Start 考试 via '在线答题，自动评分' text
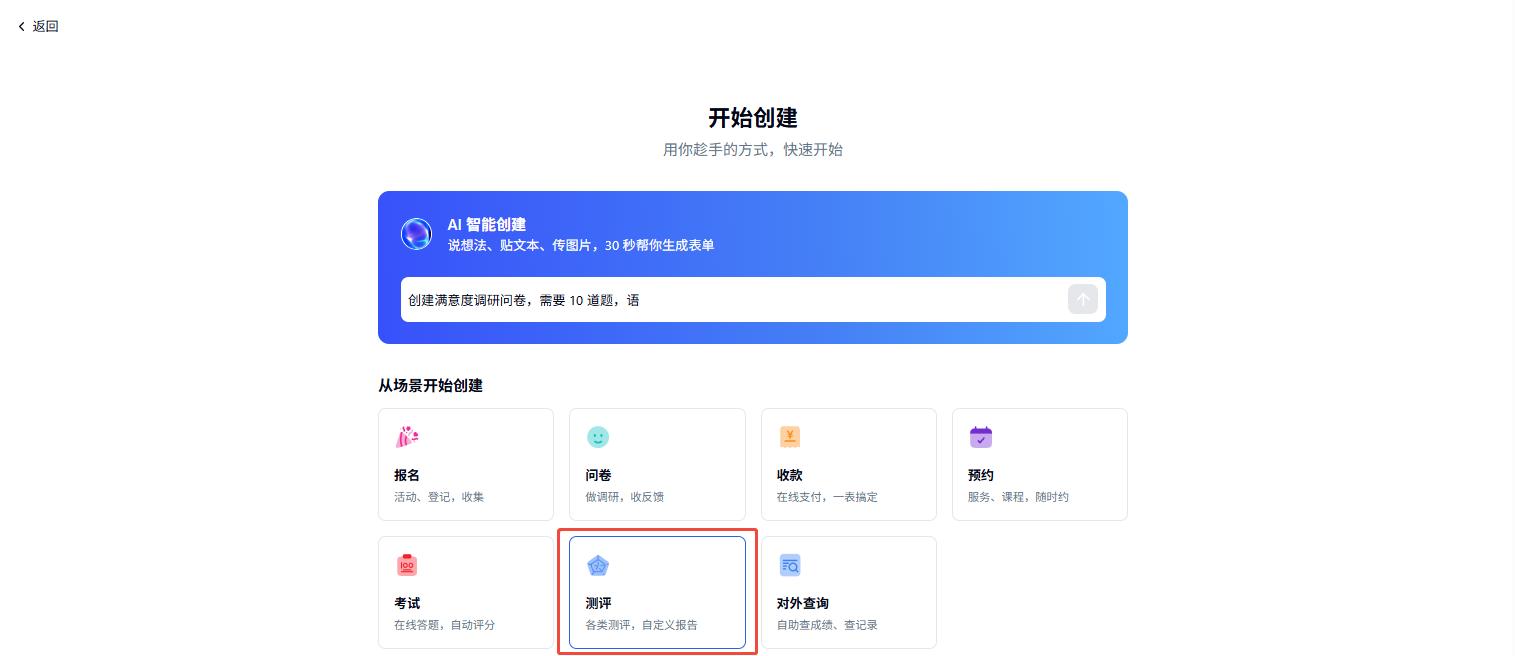This screenshot has height=656, width=1515. pyautogui.click(x=444, y=625)
